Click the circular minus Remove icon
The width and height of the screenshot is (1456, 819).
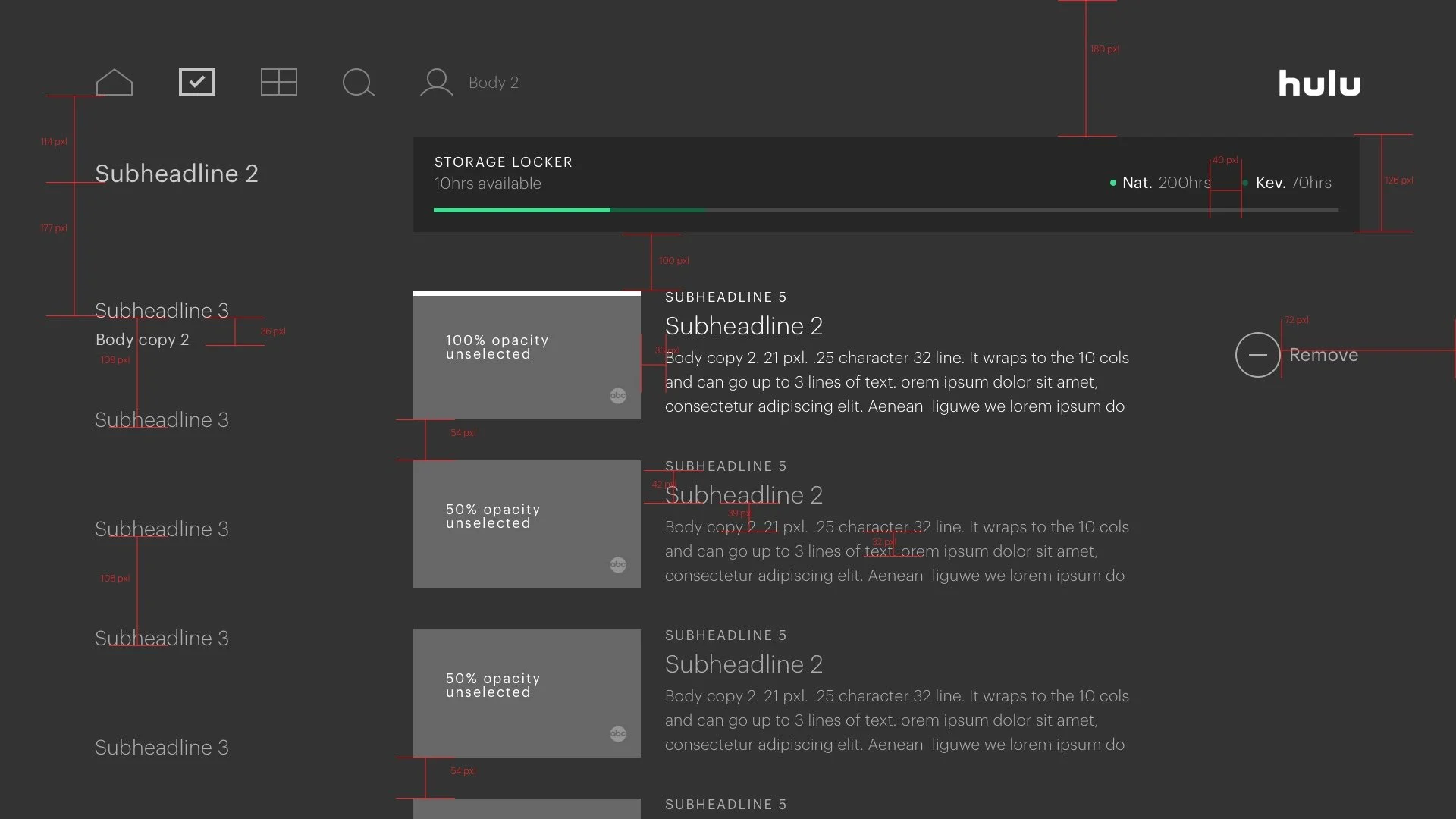1257,355
